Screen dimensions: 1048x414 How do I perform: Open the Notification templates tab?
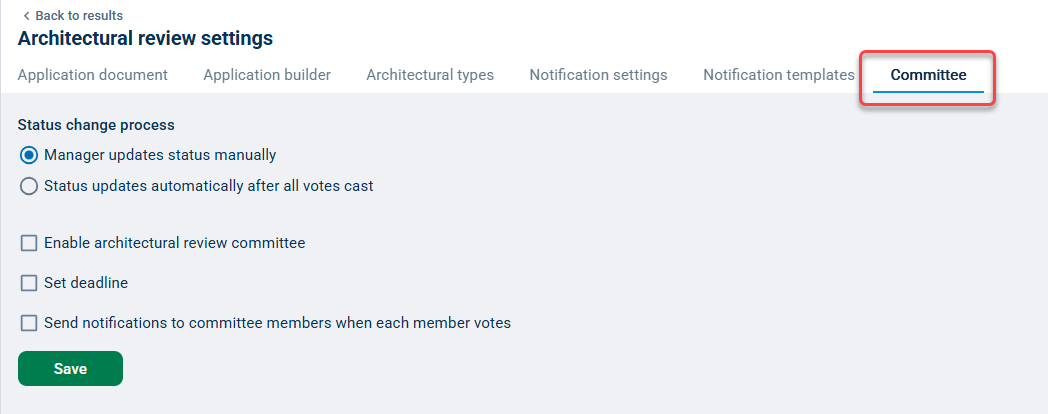point(778,75)
